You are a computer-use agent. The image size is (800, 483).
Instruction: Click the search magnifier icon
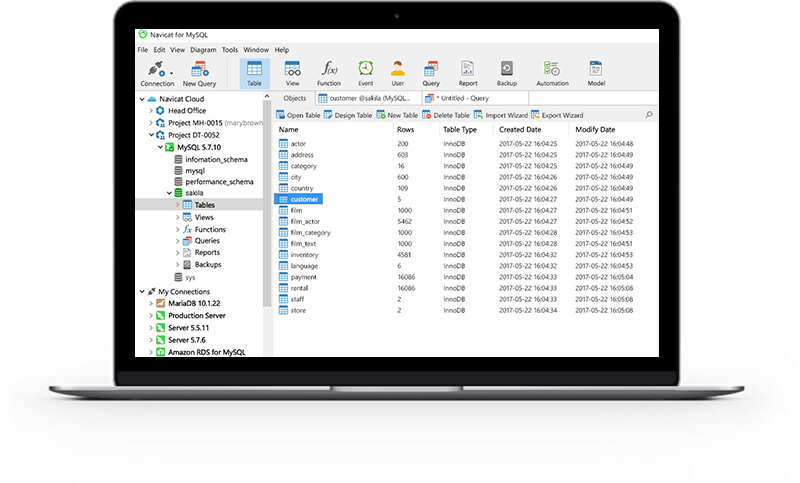coord(648,115)
